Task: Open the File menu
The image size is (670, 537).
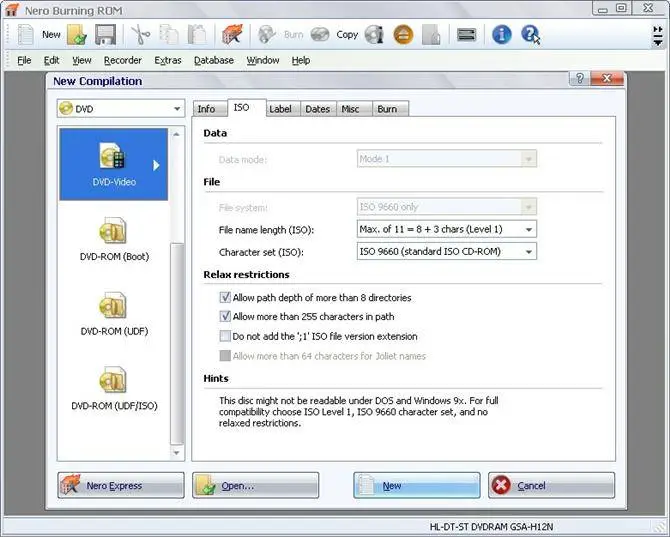Action: [24, 60]
